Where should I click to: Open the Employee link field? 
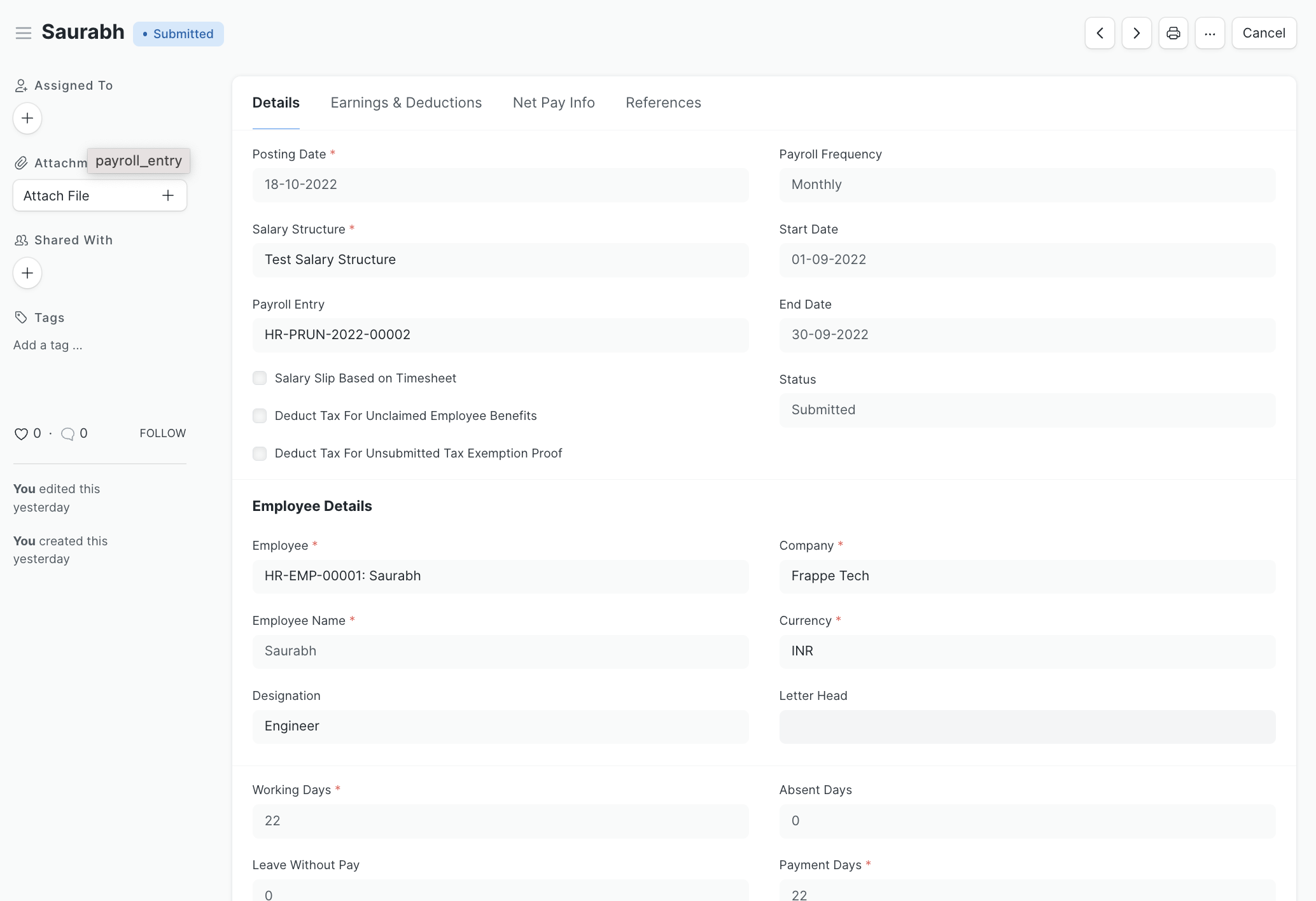(x=500, y=576)
